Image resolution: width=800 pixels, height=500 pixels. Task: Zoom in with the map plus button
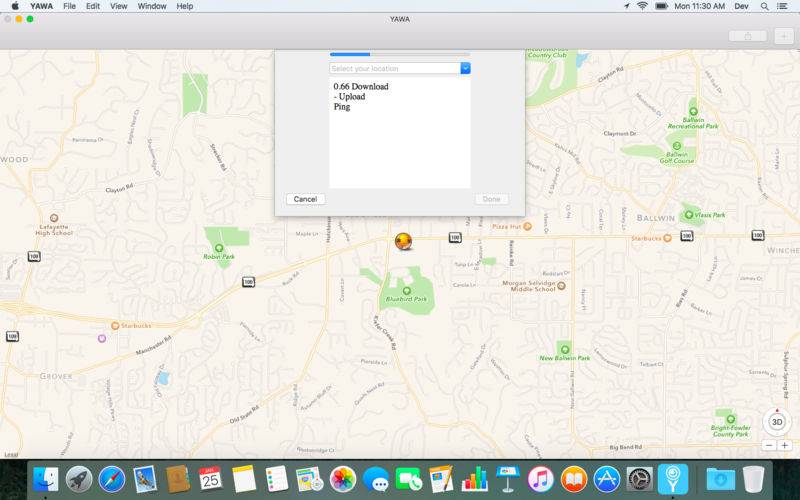[784, 445]
